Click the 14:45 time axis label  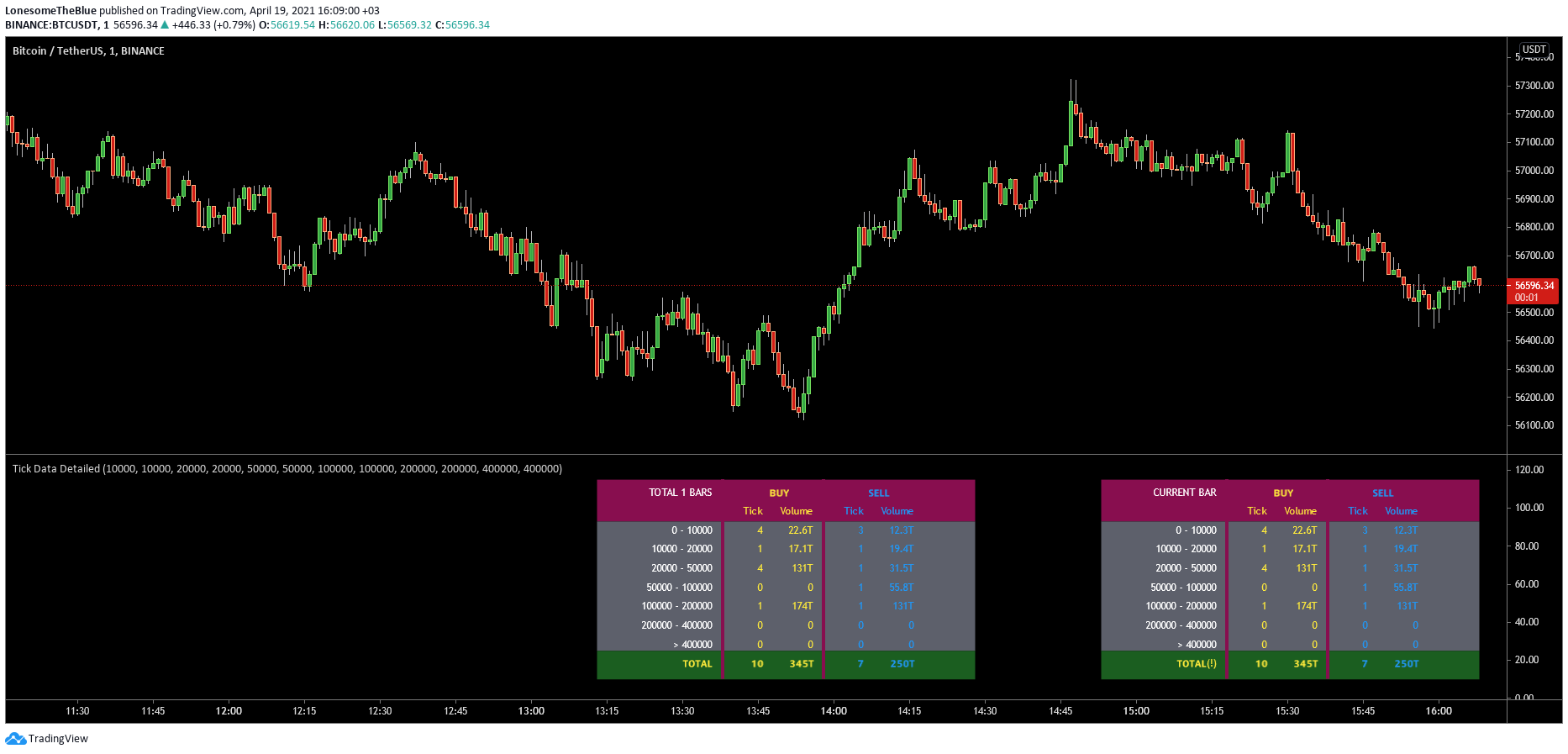(1060, 711)
